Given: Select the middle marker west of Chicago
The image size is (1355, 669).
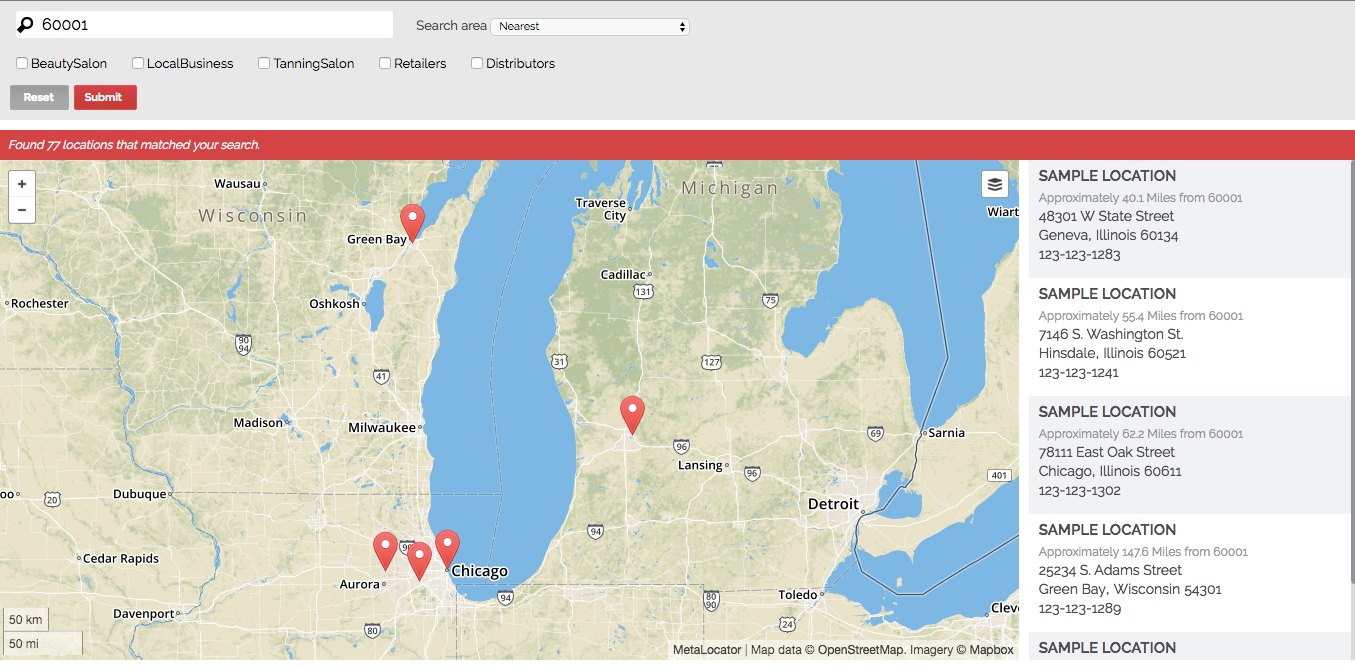Looking at the screenshot, I should coord(419,561).
